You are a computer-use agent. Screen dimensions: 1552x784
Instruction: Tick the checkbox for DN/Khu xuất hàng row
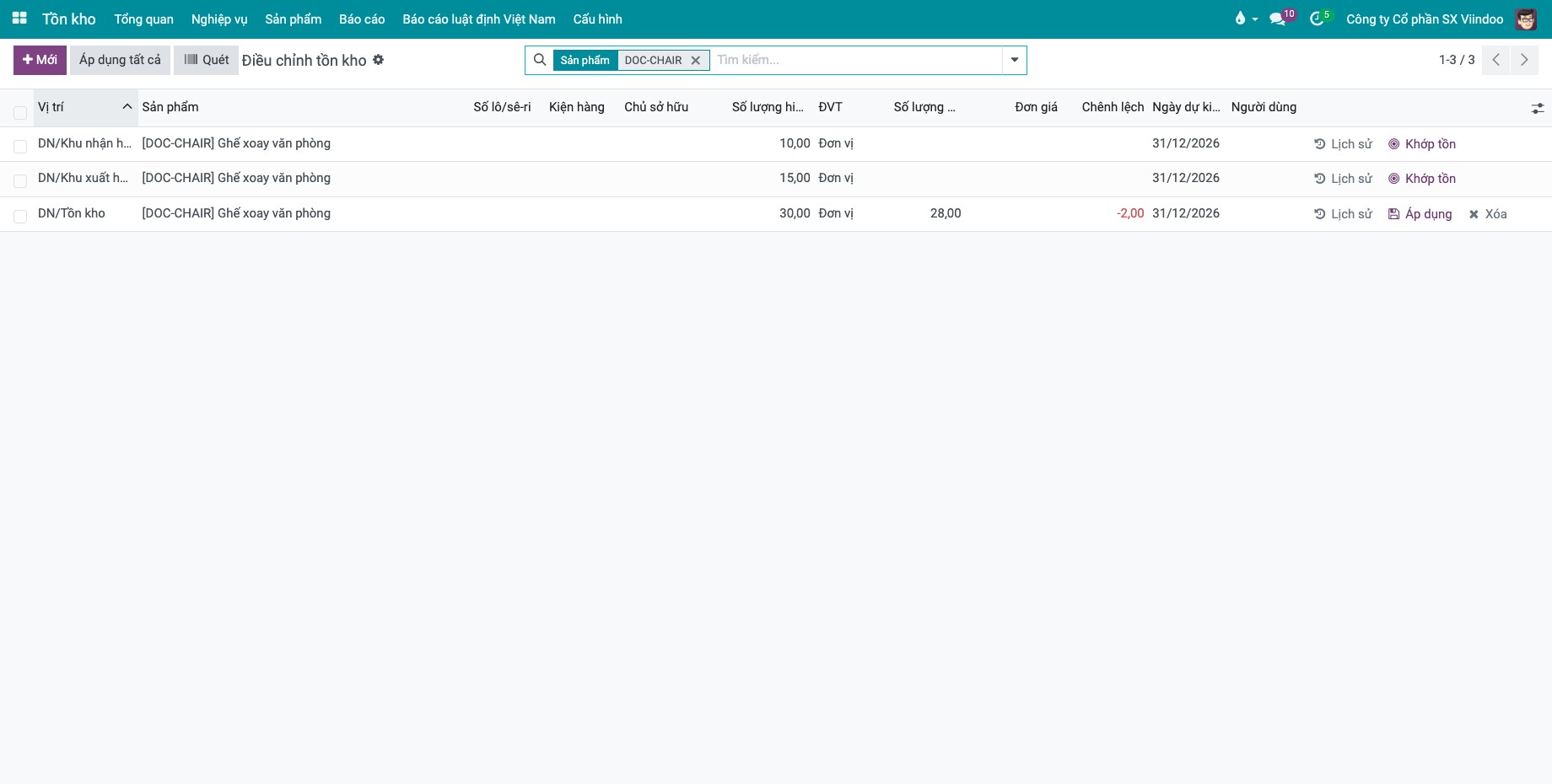20,181
